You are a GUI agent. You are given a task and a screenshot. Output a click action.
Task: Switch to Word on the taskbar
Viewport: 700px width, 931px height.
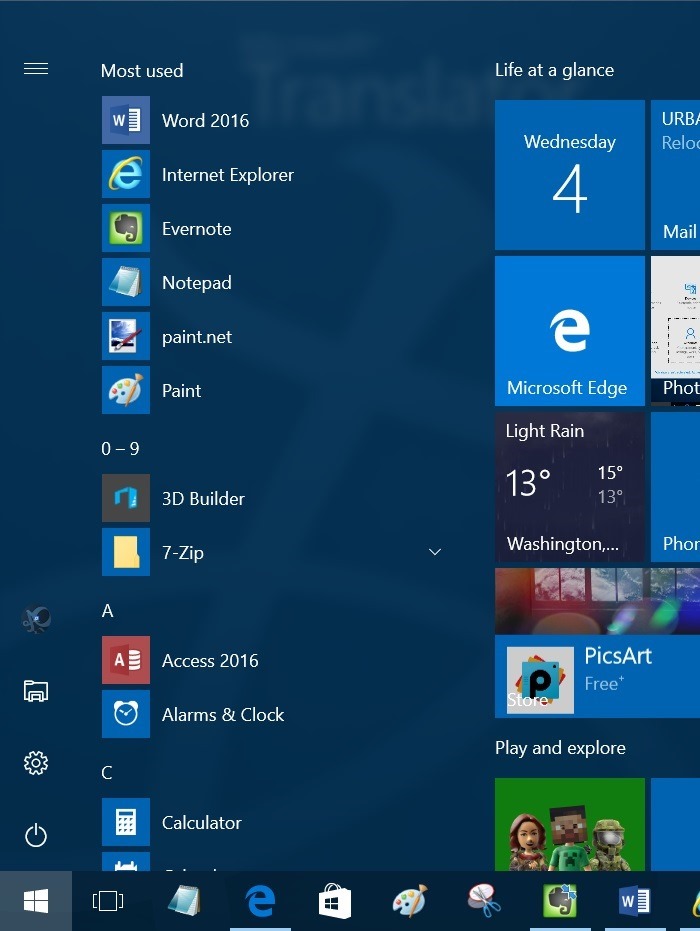click(x=635, y=901)
